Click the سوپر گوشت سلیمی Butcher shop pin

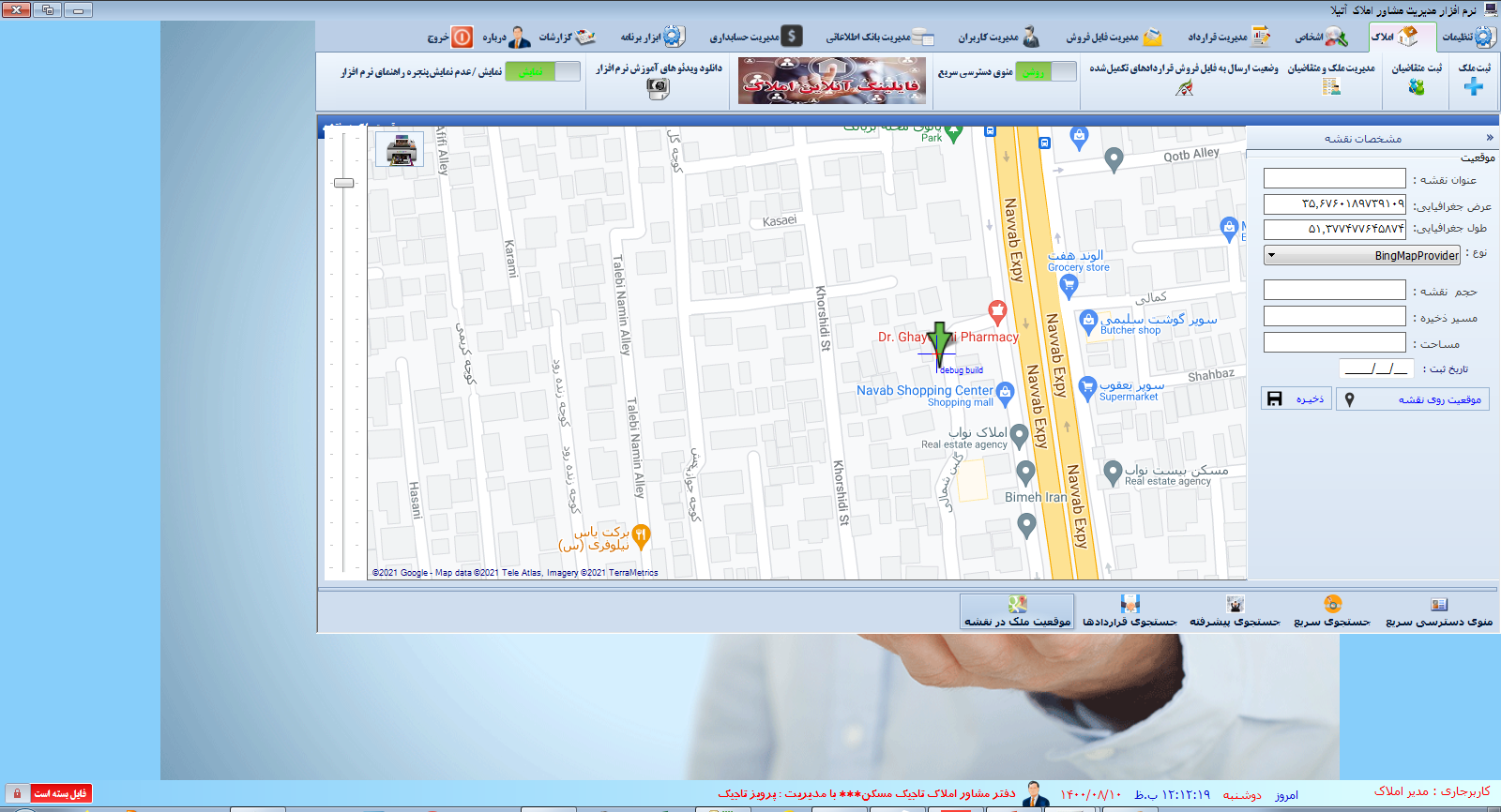[1088, 323]
